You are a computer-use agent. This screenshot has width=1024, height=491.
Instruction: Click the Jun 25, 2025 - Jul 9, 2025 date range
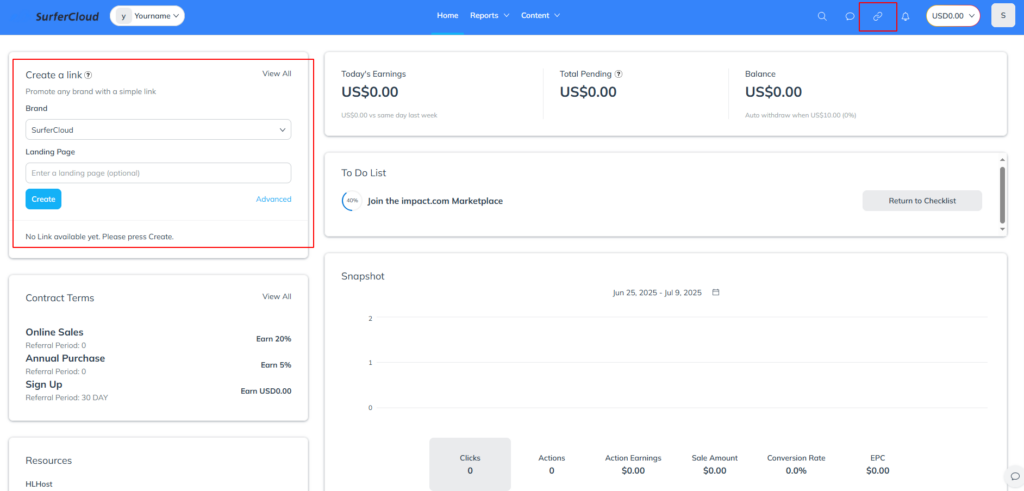tap(657, 293)
